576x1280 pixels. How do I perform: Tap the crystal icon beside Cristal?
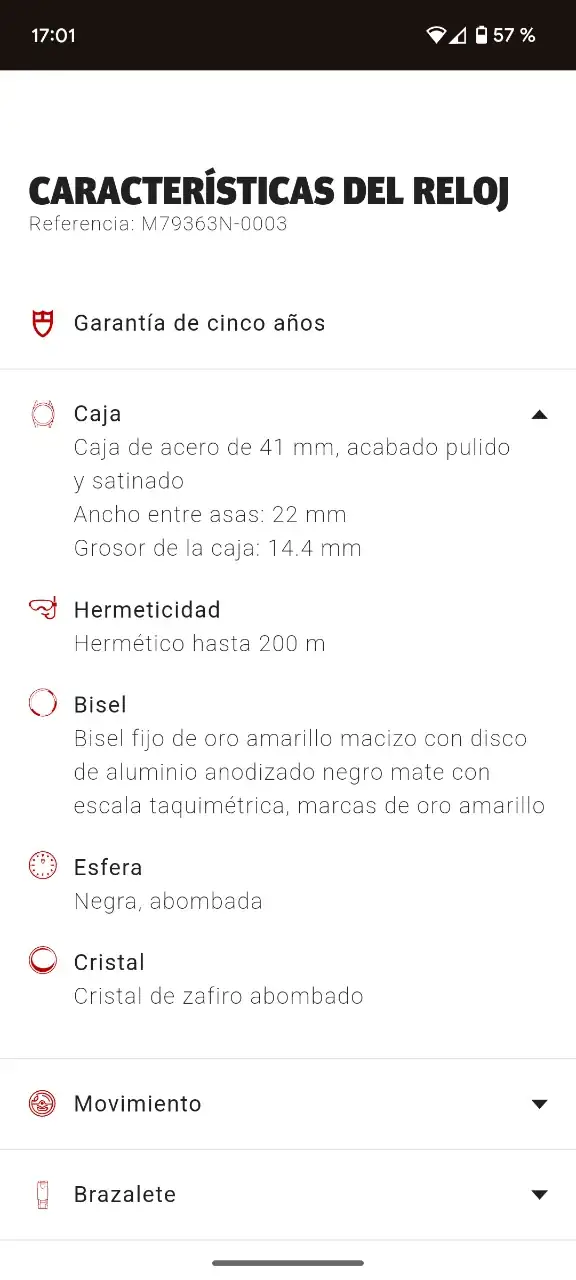coord(42,961)
